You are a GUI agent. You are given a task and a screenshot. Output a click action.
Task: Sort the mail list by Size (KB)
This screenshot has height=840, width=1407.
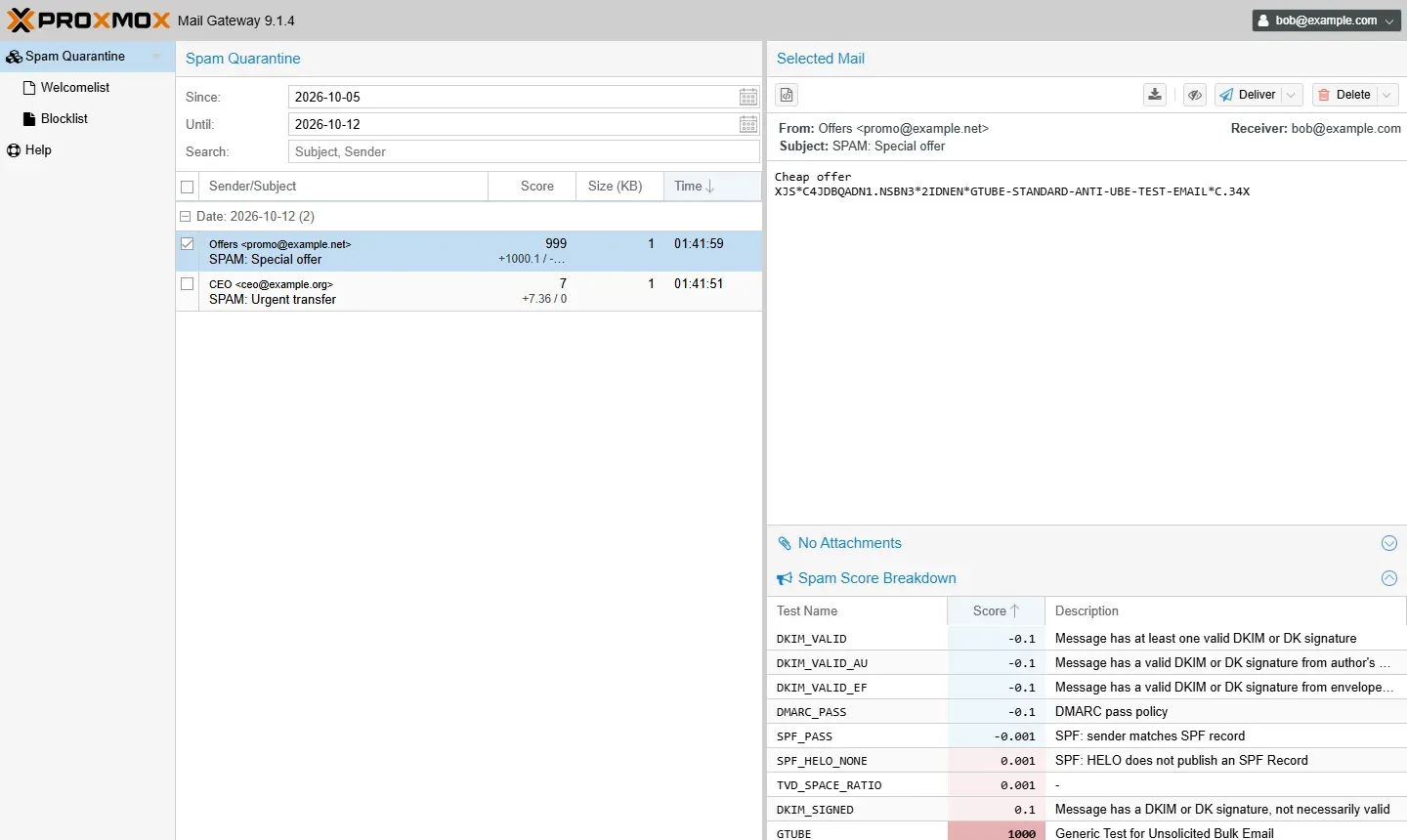click(619, 187)
